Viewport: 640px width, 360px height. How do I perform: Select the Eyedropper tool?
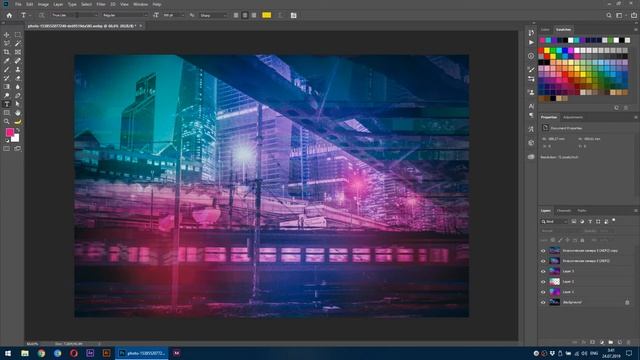point(7,61)
